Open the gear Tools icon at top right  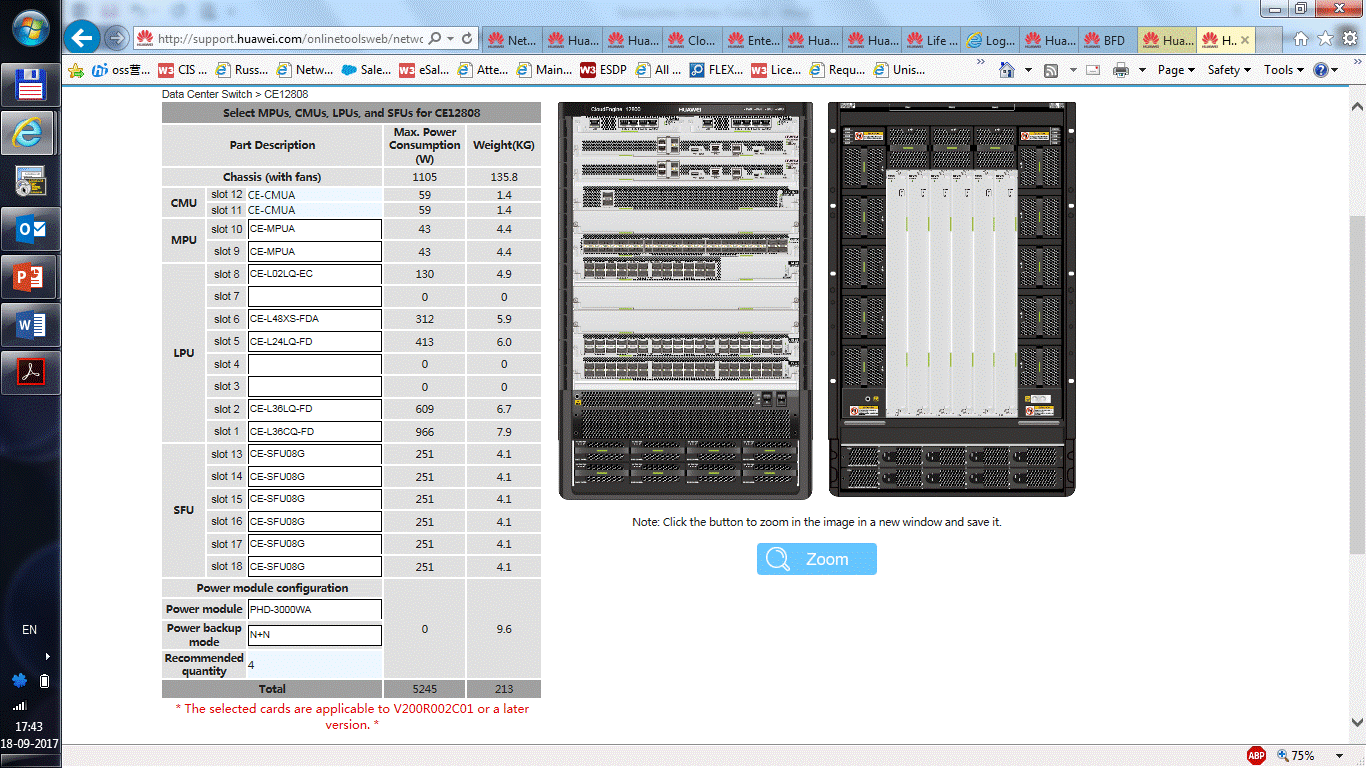[1348, 39]
